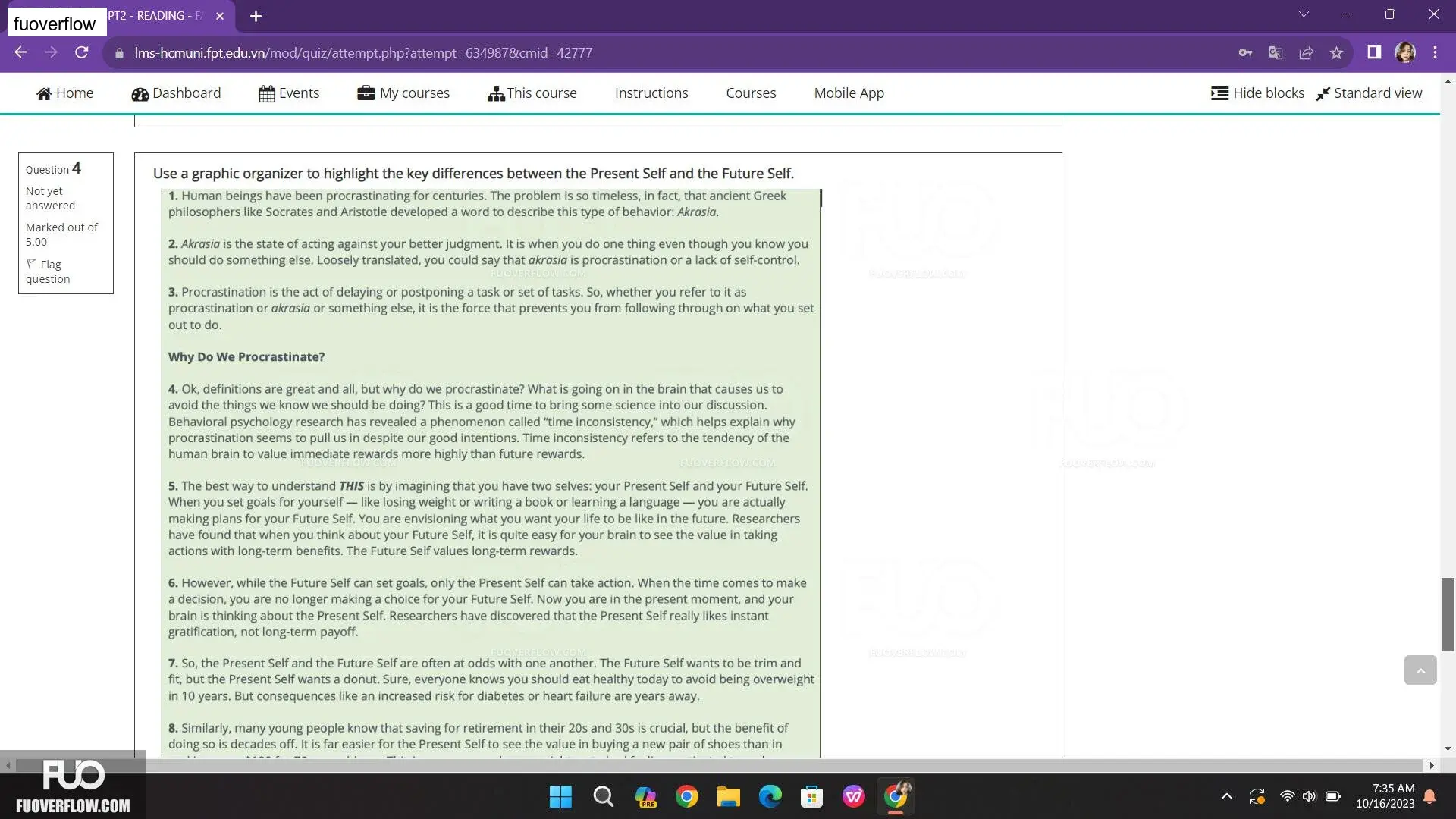This screenshot has height=819, width=1456.
Task: Open Events in the navigation bar
Action: [x=289, y=93]
